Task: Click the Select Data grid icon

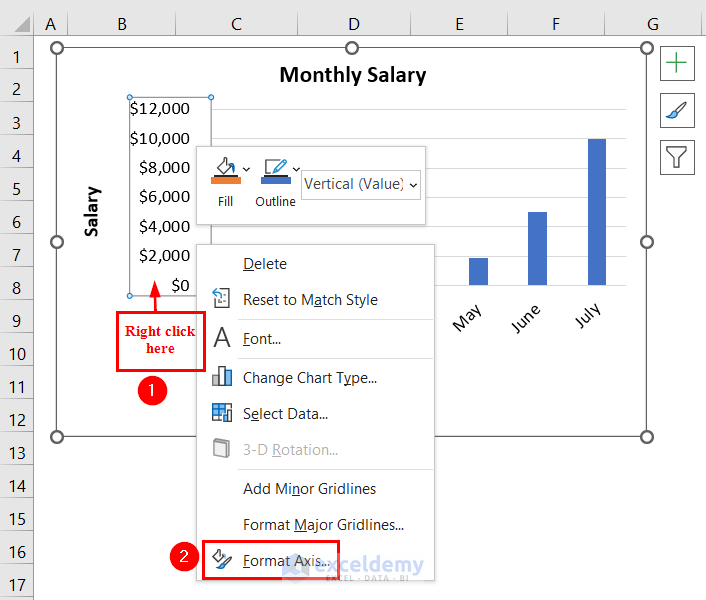Action: point(222,413)
